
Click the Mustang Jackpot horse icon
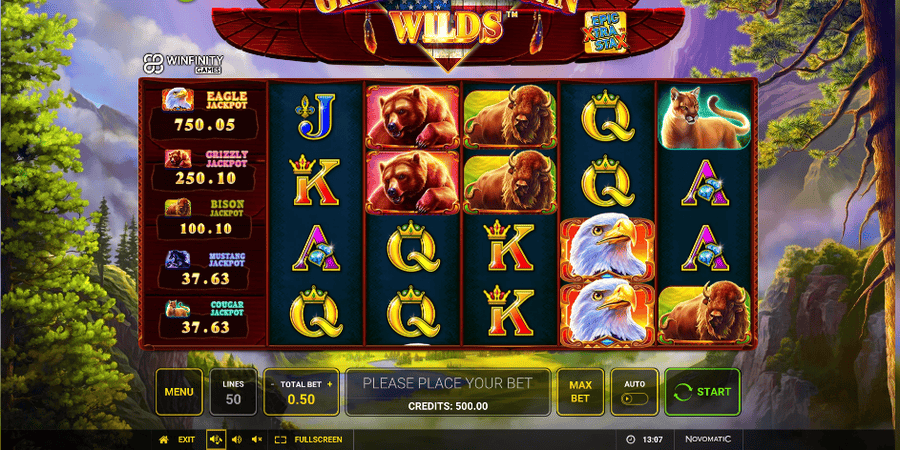[x=178, y=259]
